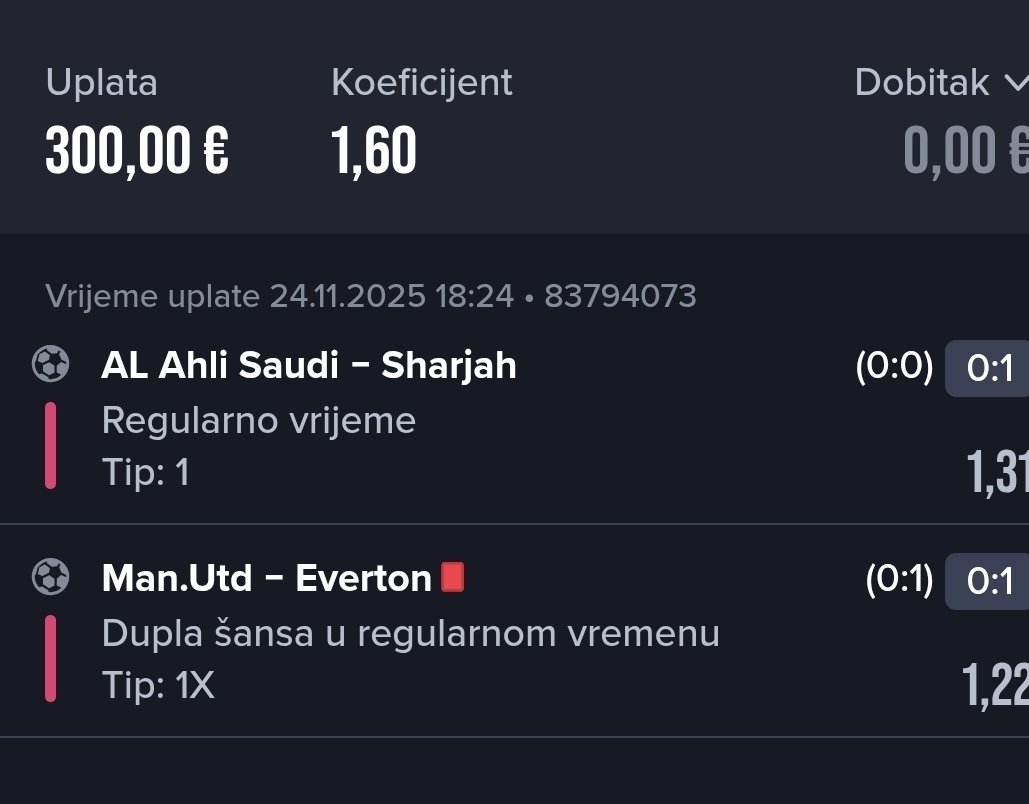Click the 0:1 score badge for Man.Utd match
The image size is (1029, 804).
click(989, 581)
